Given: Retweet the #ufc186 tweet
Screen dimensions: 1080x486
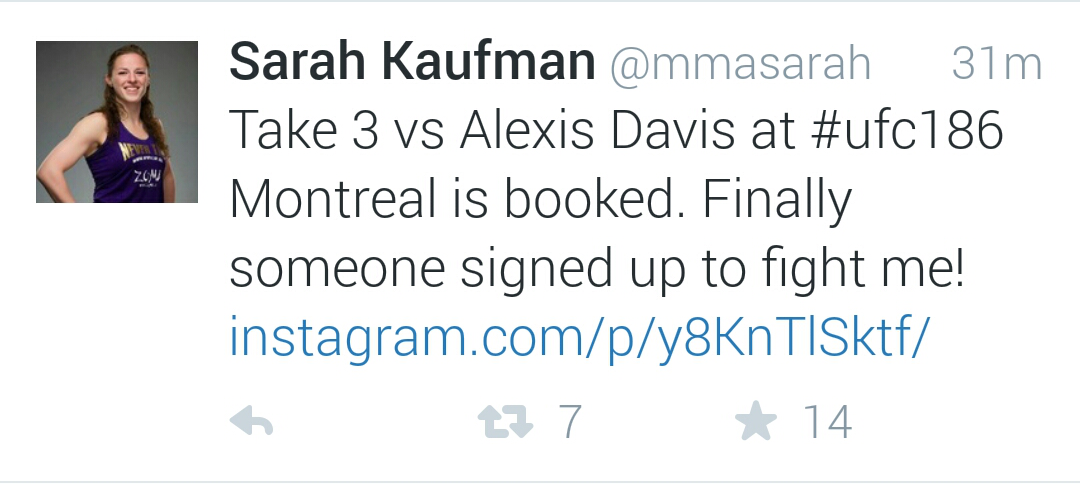Looking at the screenshot, I should coord(506,423).
